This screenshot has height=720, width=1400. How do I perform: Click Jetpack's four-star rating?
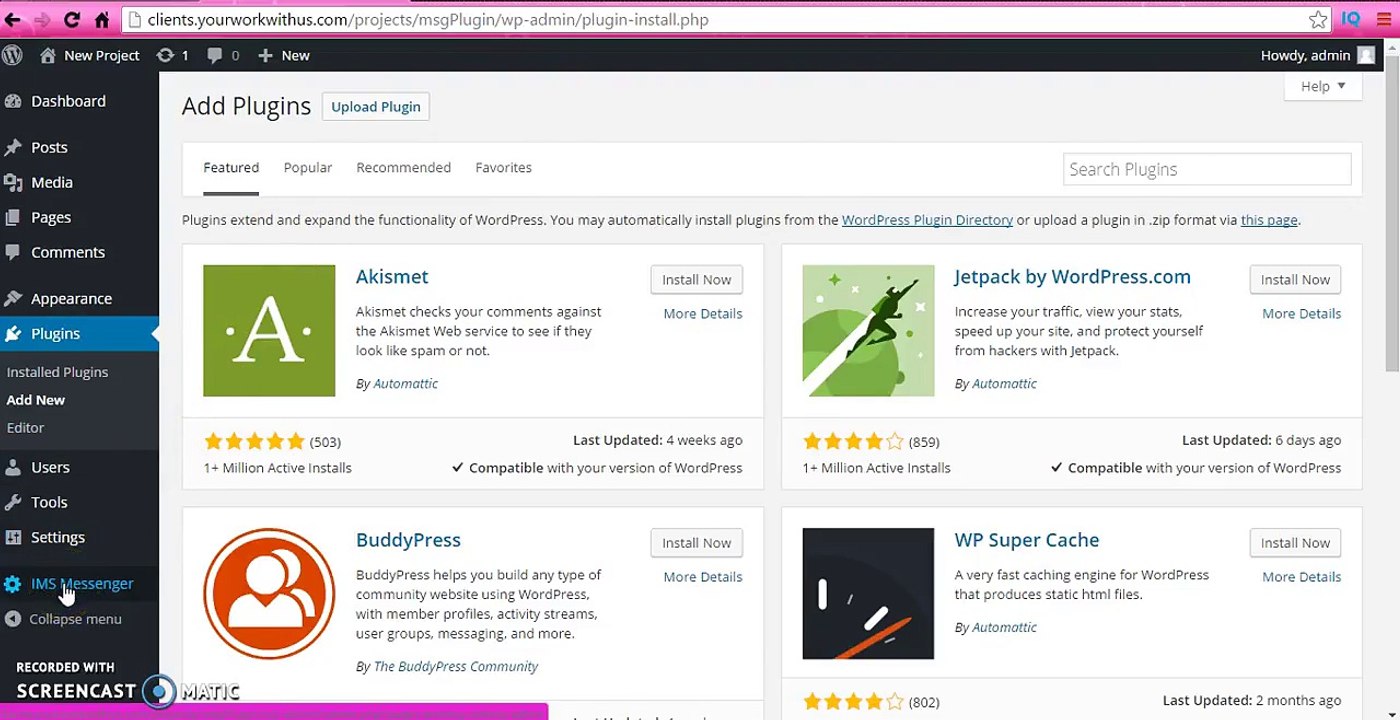click(x=853, y=441)
